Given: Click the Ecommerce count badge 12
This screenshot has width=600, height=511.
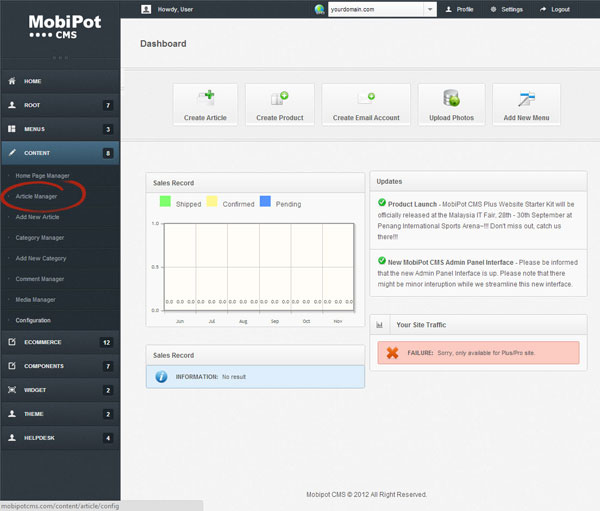Looking at the screenshot, I should 106,342.
